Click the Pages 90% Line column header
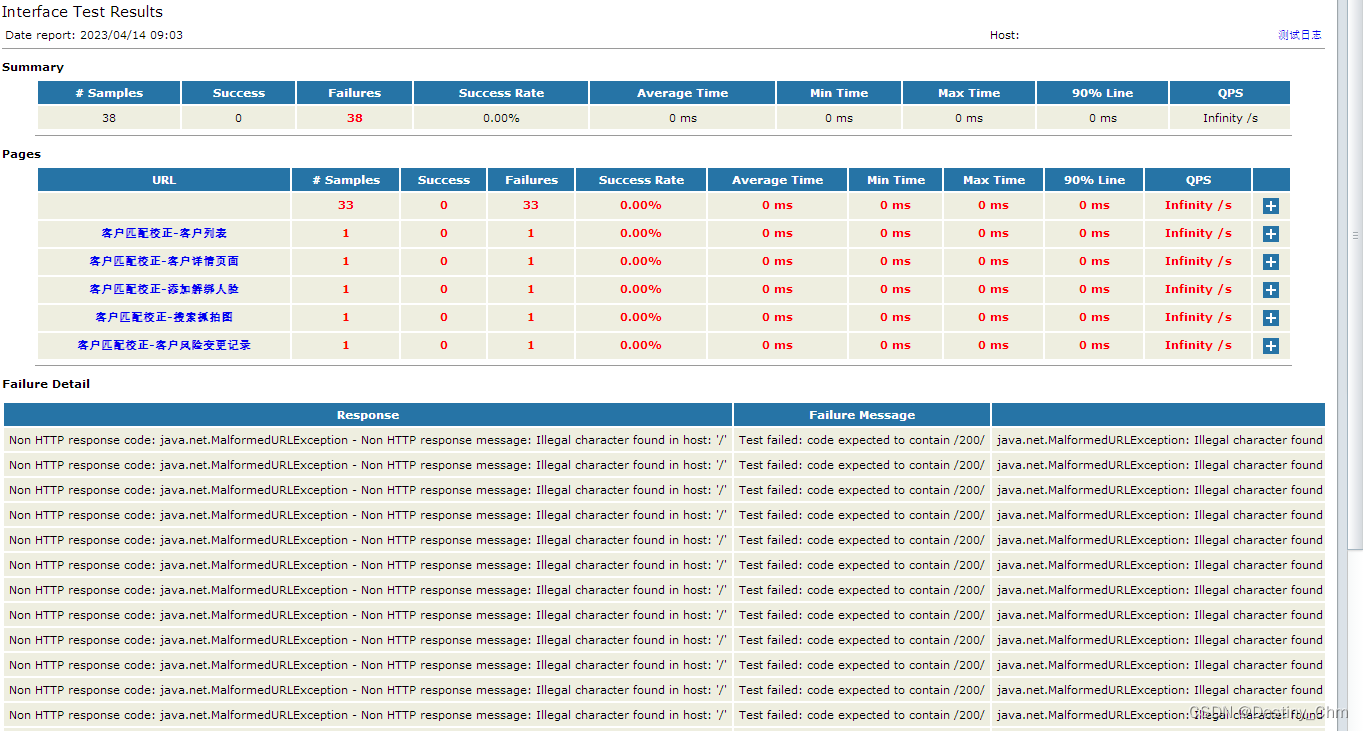The image size is (1363, 731). pyautogui.click(x=1094, y=180)
